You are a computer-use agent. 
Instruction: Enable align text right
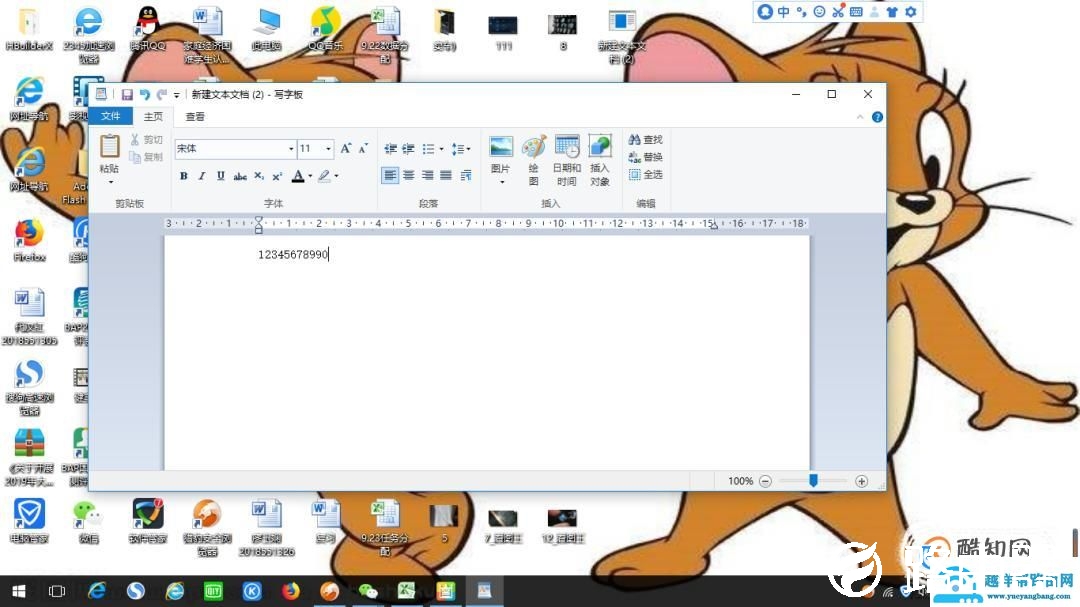click(427, 175)
